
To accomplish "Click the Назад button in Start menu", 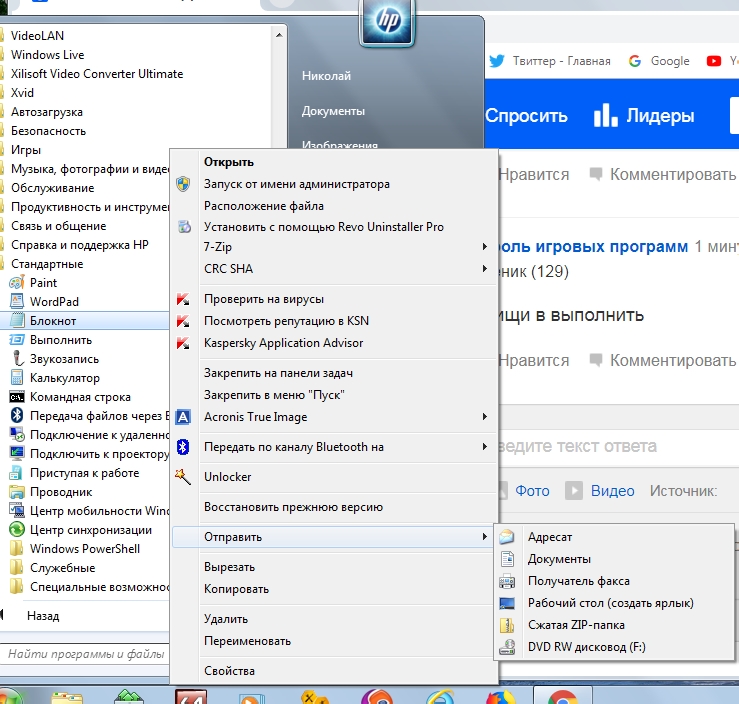I will pos(43,616).
